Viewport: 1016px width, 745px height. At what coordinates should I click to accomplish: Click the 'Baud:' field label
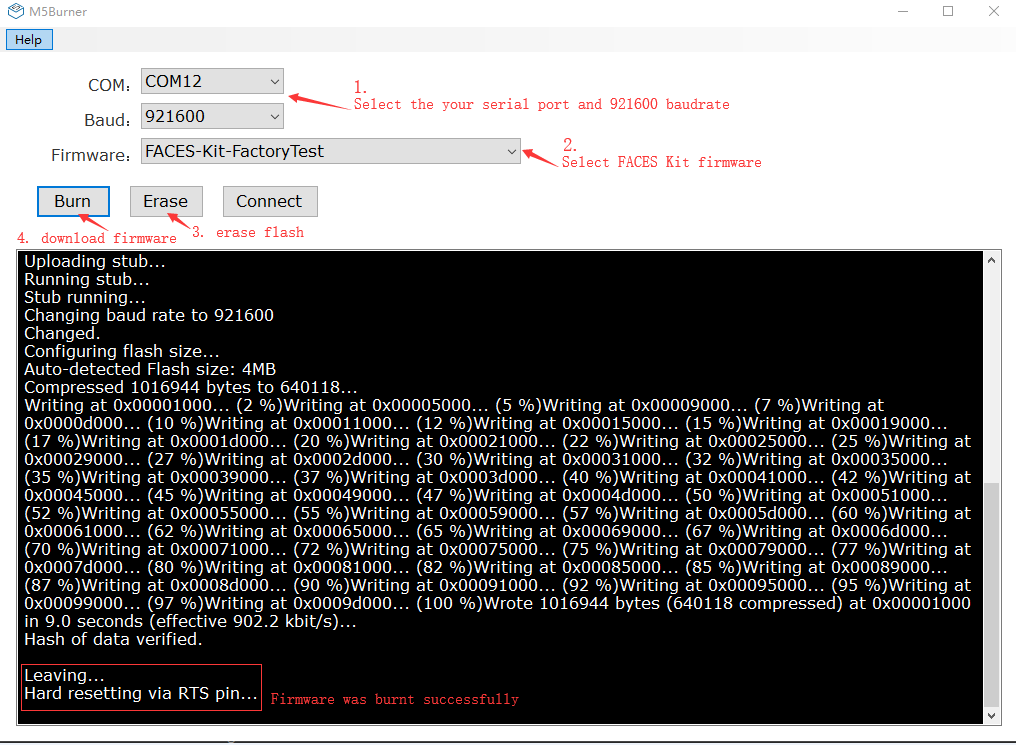click(107, 120)
